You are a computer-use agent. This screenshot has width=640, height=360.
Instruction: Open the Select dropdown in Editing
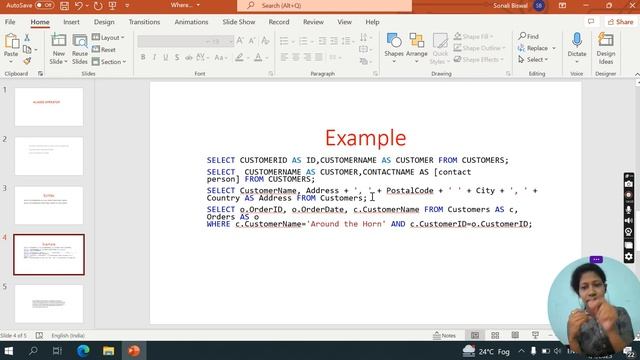tap(533, 60)
